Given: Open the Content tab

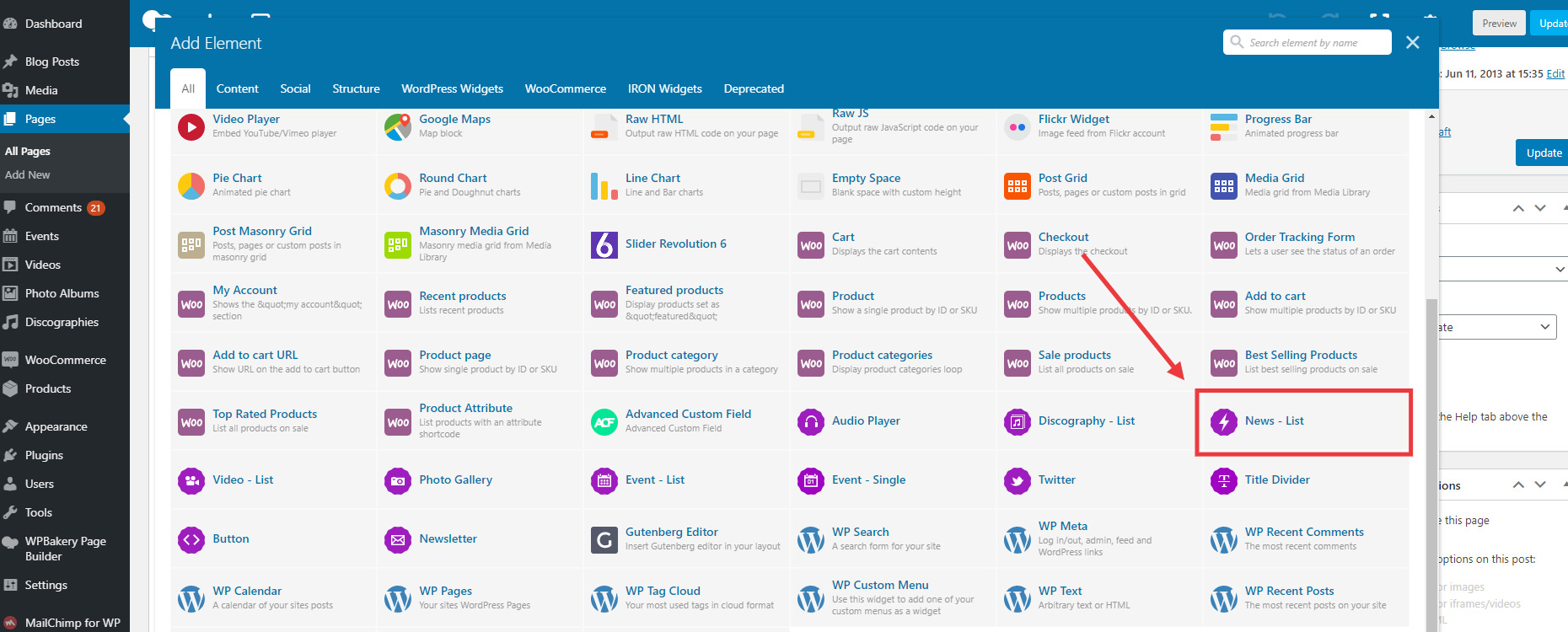Looking at the screenshot, I should (238, 88).
